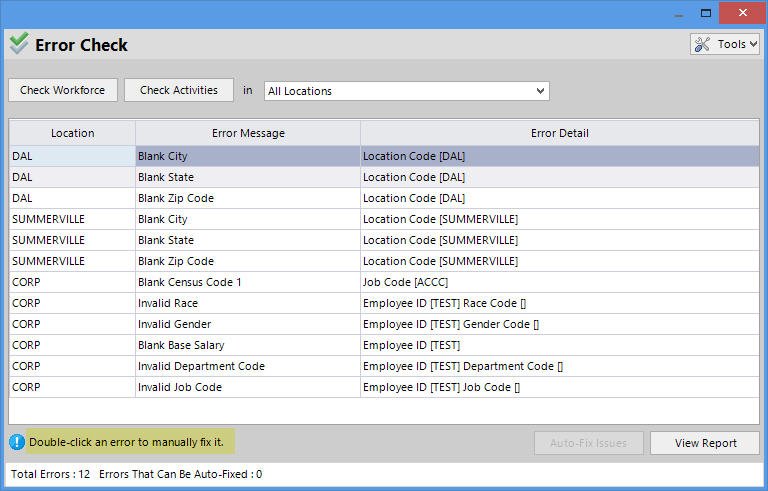The height and width of the screenshot is (491, 768).
Task: Click Check Workforce button
Action: (x=63, y=90)
